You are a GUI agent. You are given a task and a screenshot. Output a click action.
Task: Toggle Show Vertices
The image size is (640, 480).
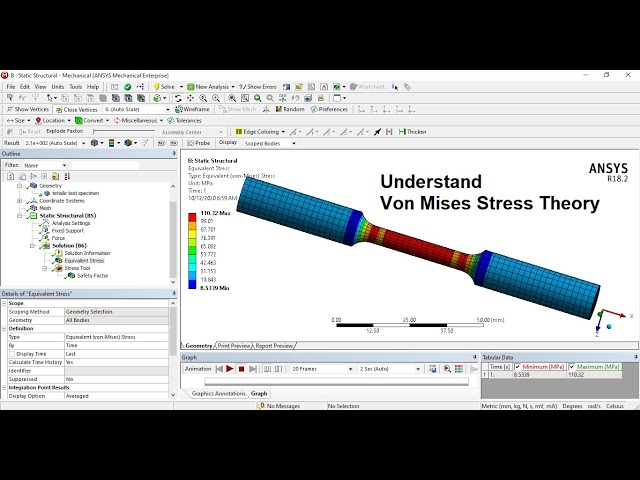[x=28, y=109]
